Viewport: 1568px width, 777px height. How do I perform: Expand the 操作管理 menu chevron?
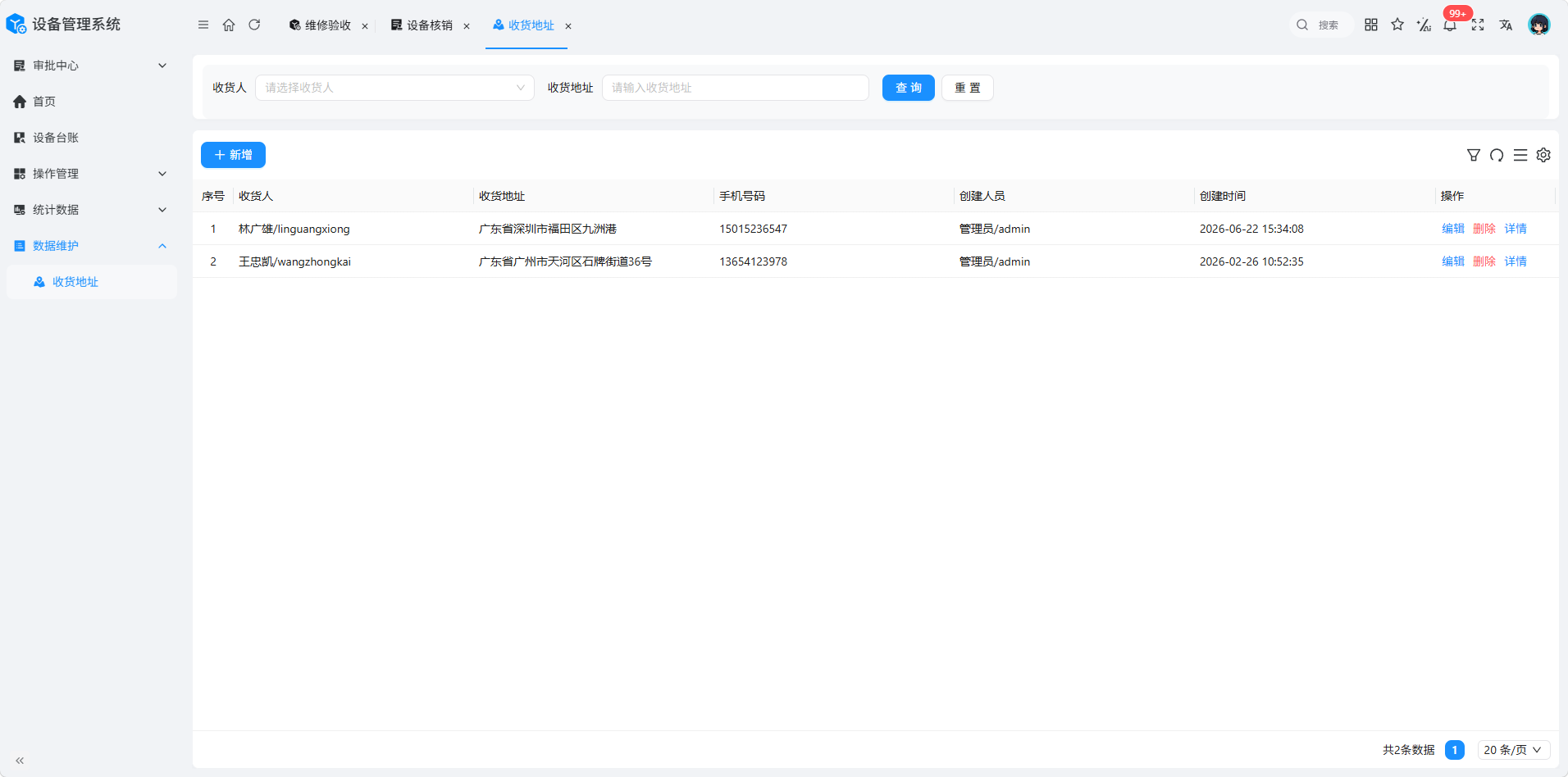[x=162, y=174]
